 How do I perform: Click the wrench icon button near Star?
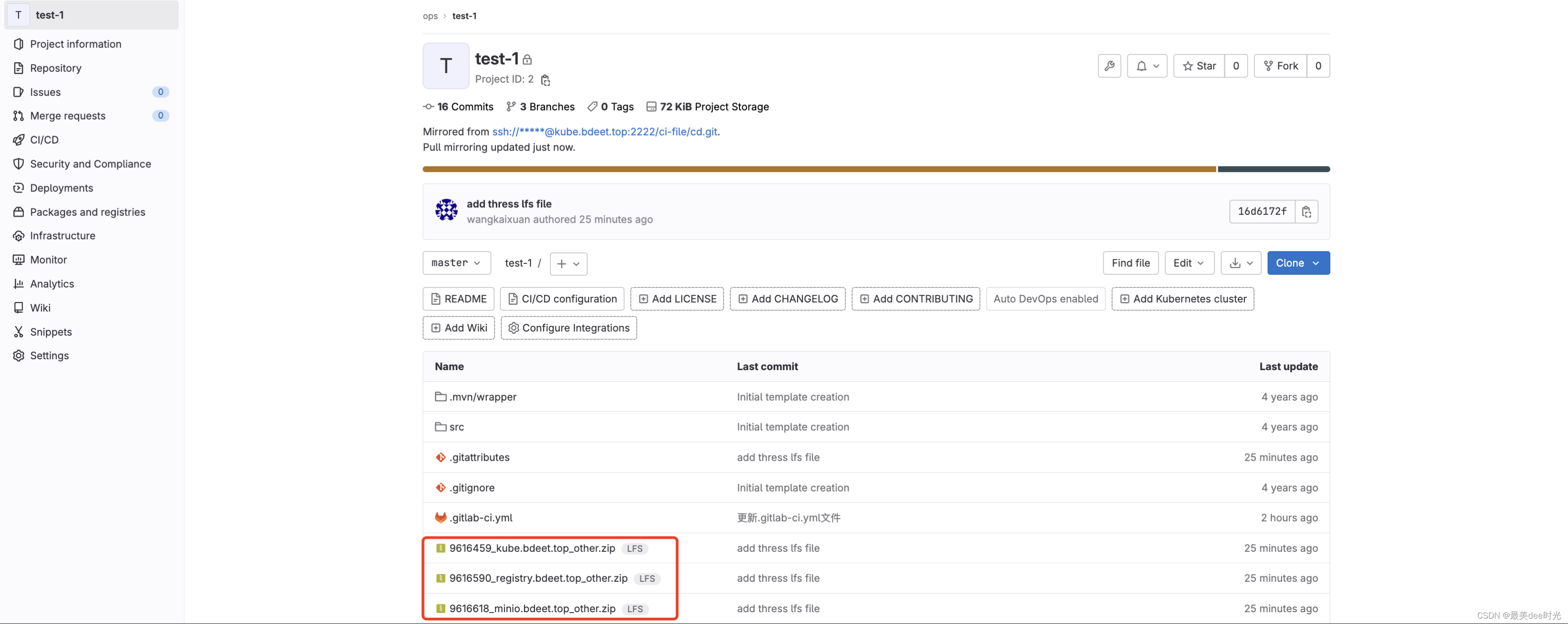[1109, 66]
